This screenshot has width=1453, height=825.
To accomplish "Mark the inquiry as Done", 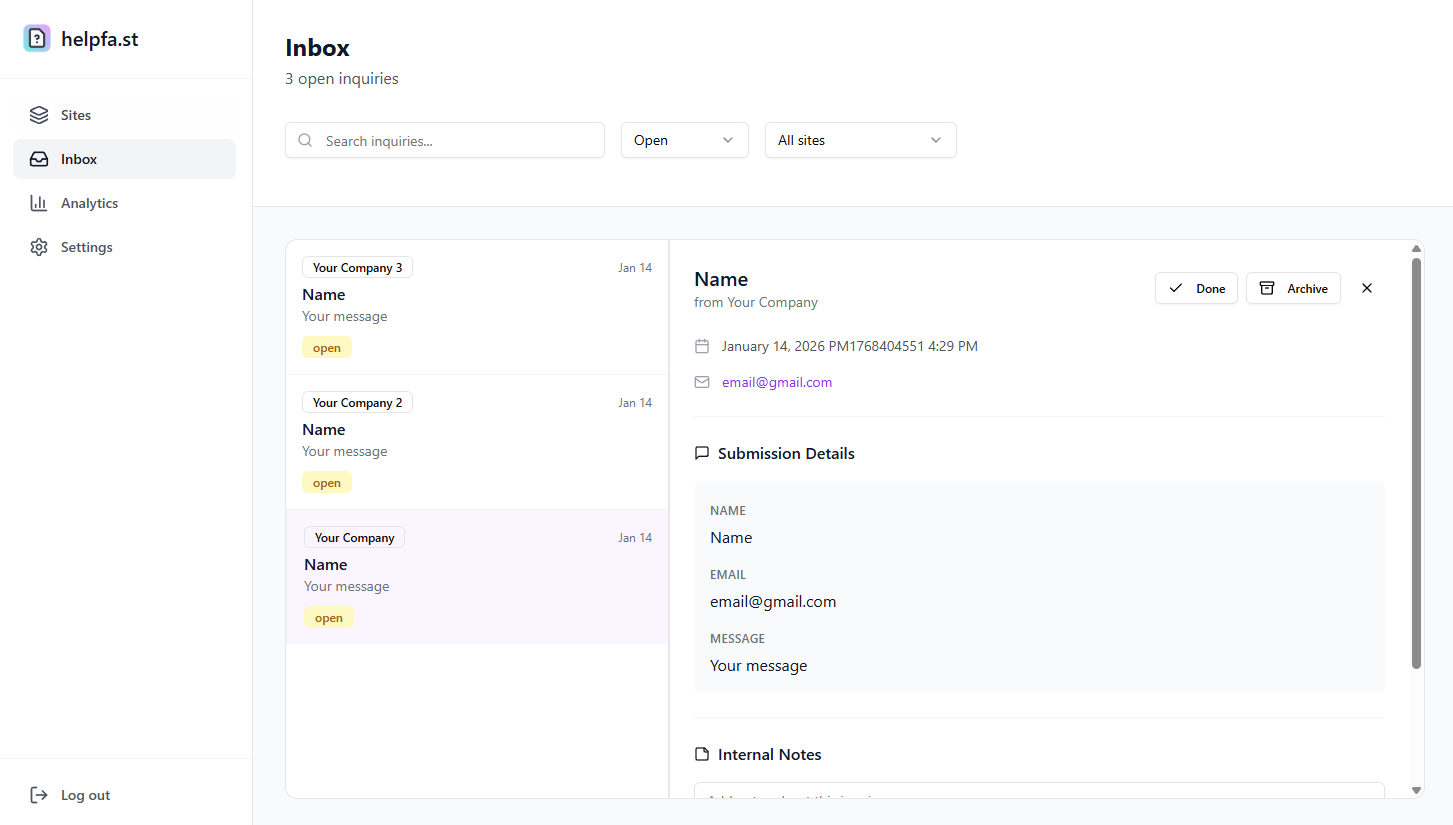I will (1196, 288).
